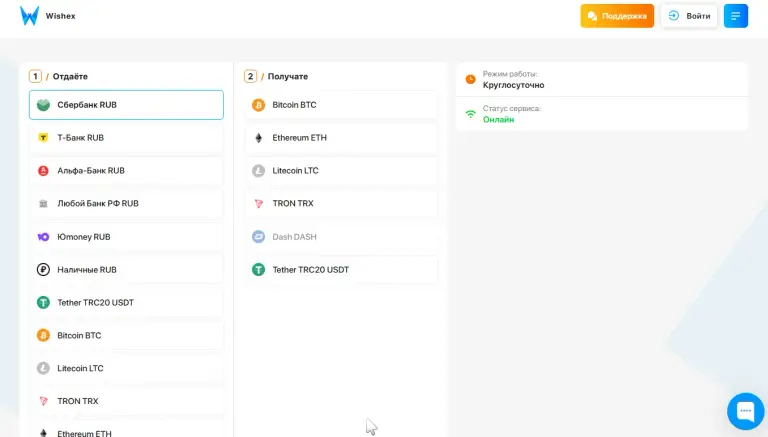768x437 pixels.
Task: Choose TRON TRX to receive
Action: (341, 203)
